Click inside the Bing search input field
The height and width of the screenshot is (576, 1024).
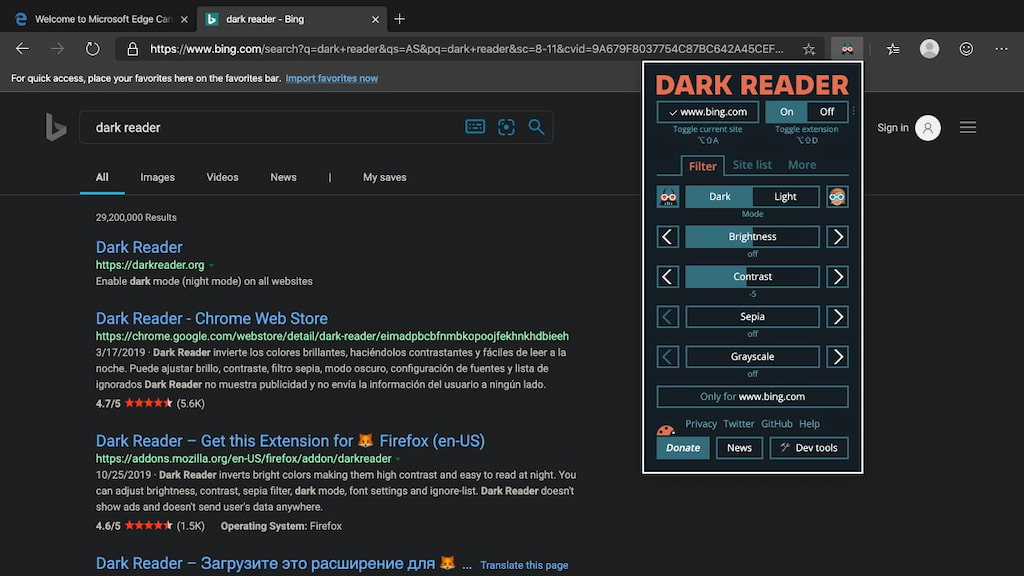pos(250,127)
